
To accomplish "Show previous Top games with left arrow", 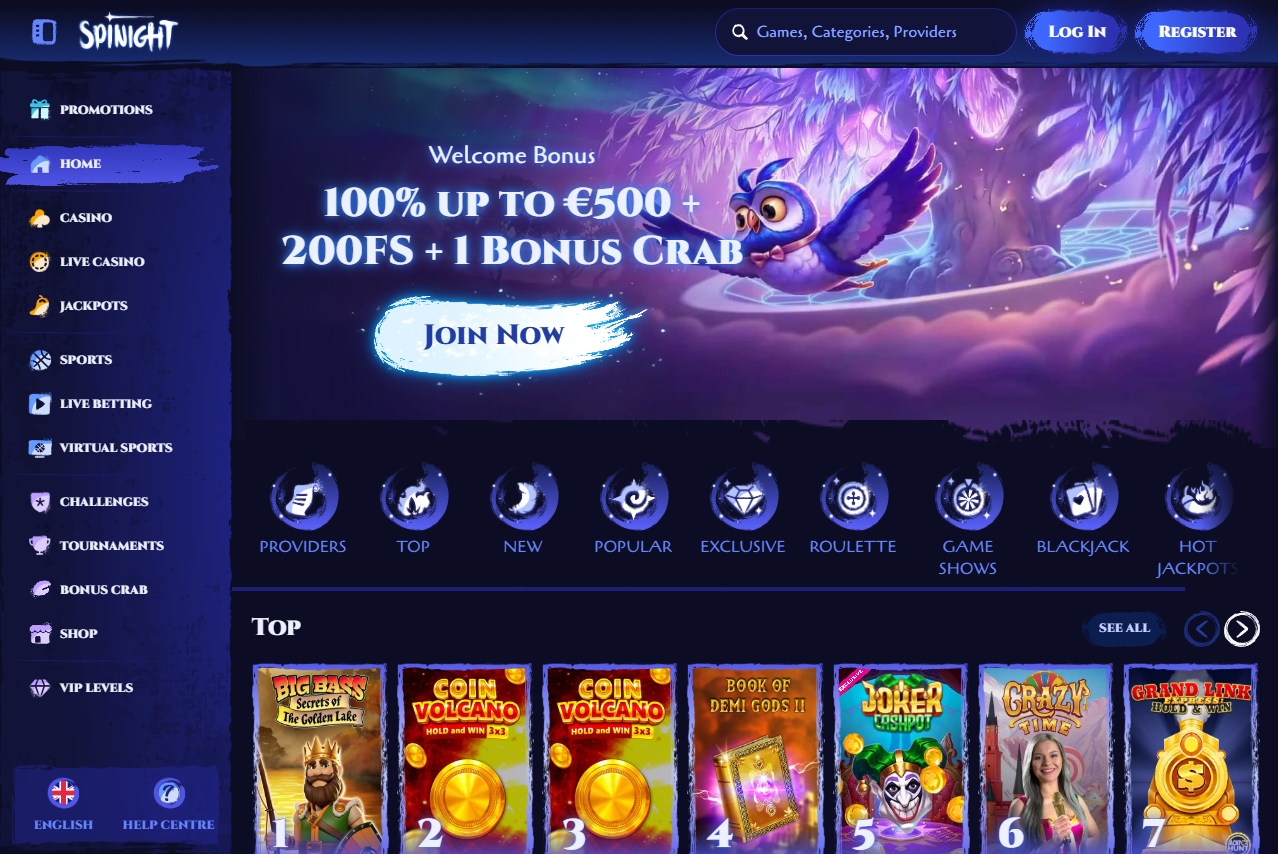I will (x=1201, y=629).
